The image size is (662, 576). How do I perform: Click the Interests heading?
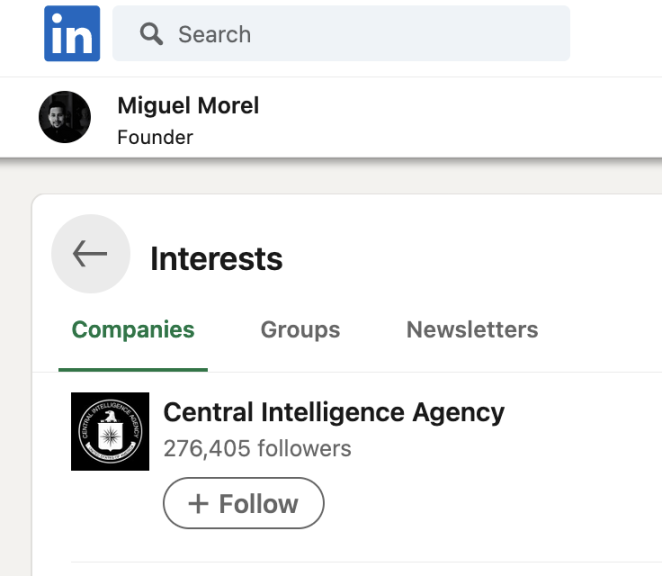pyautogui.click(x=216, y=259)
